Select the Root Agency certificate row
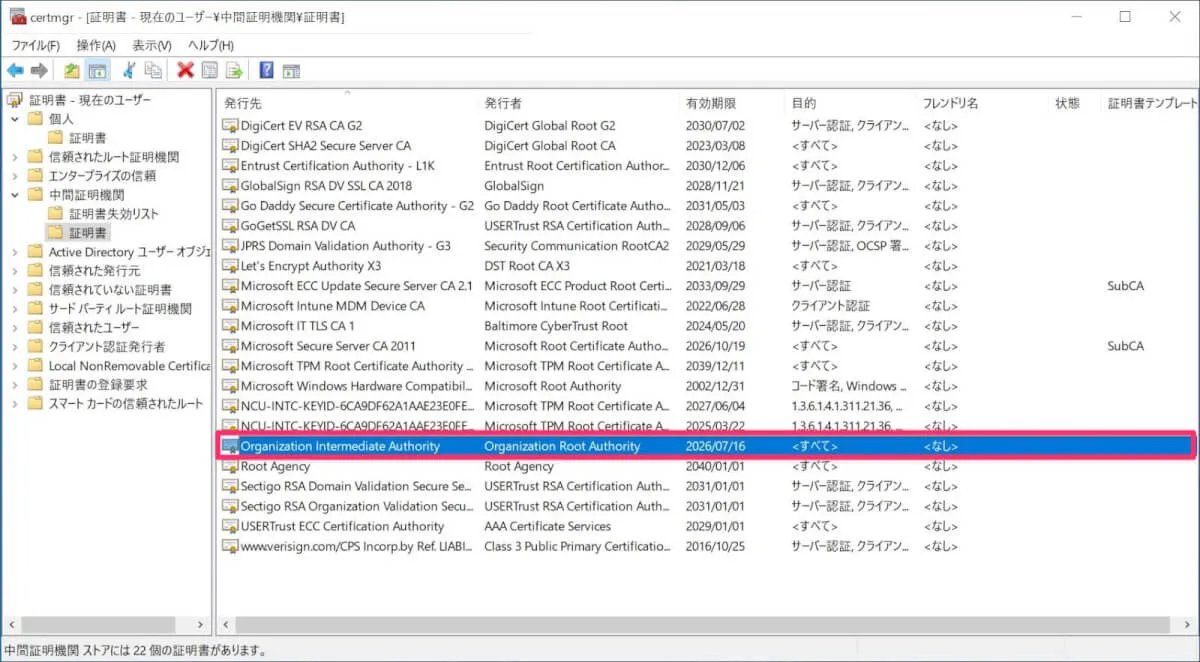The height and width of the screenshot is (662, 1200). (x=275, y=466)
